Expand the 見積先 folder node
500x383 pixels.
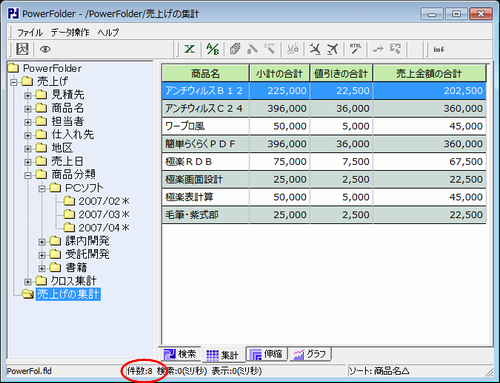[28, 95]
